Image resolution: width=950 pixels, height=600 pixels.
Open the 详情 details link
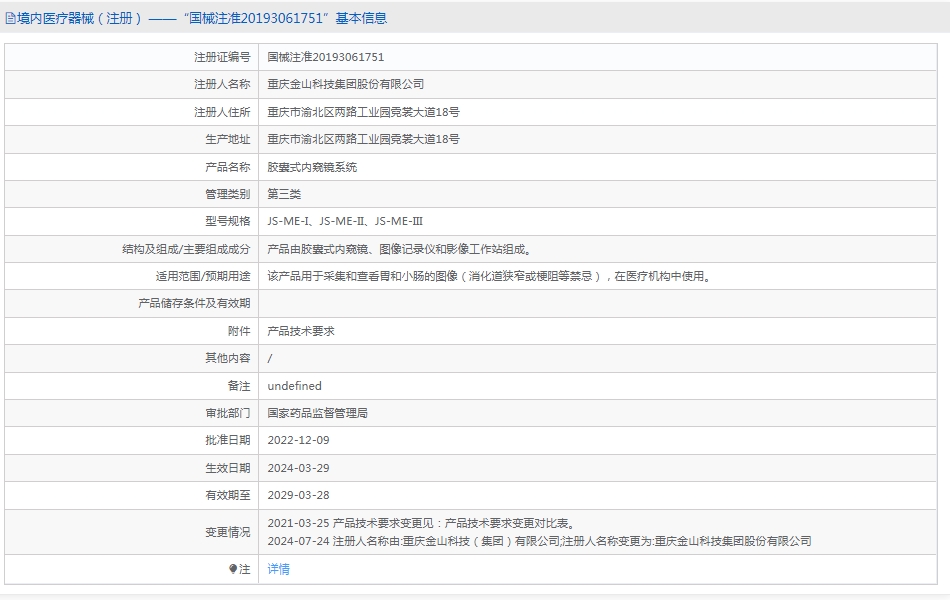pos(278,569)
